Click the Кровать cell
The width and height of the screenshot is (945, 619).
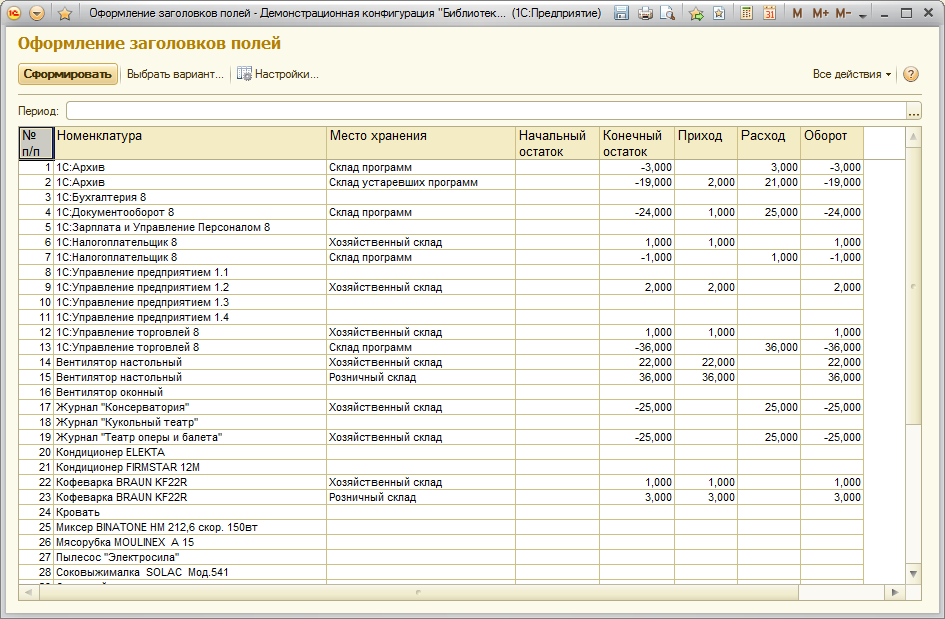(x=190, y=512)
